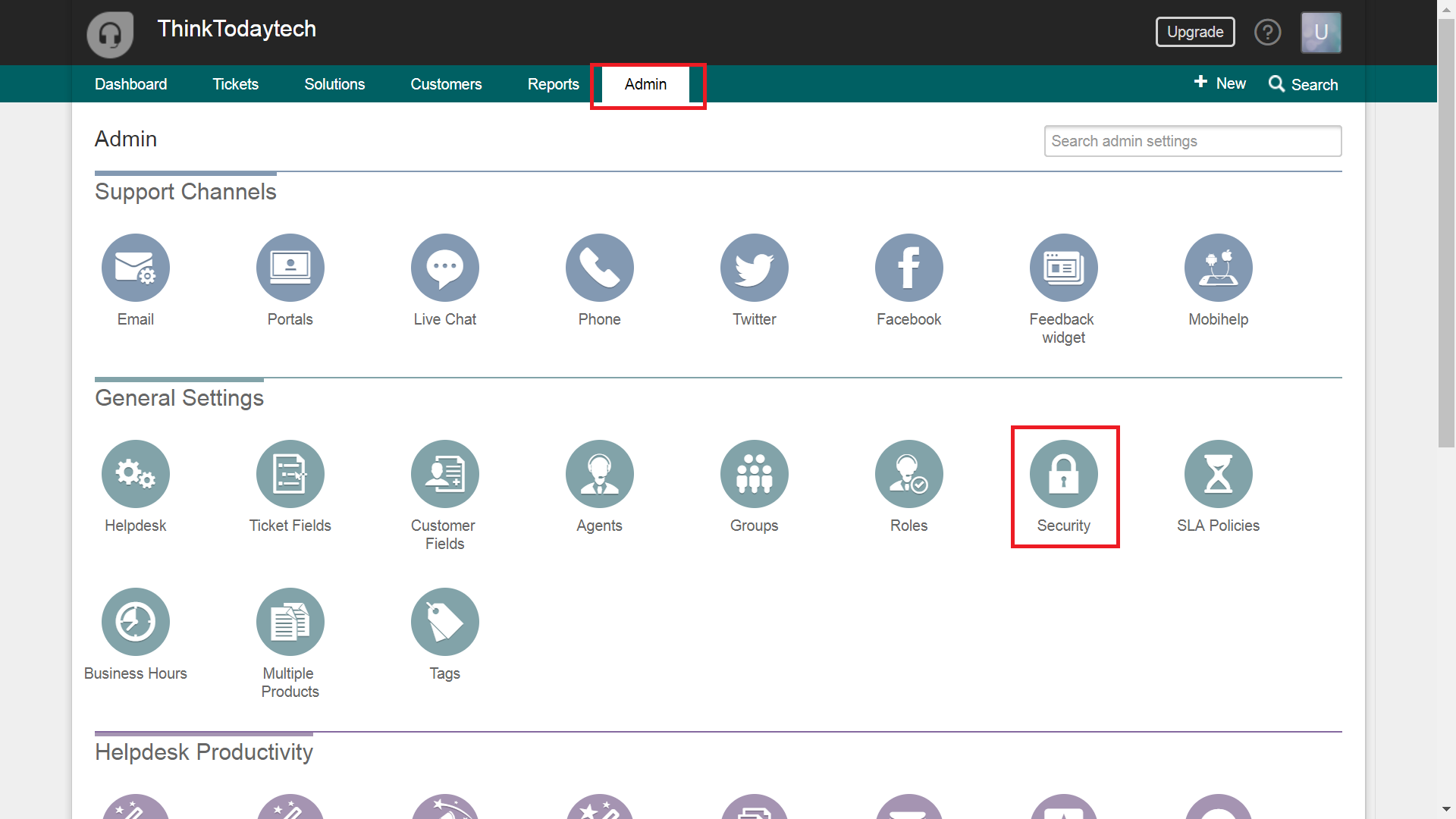Click the Twitter channel icon

755,268
